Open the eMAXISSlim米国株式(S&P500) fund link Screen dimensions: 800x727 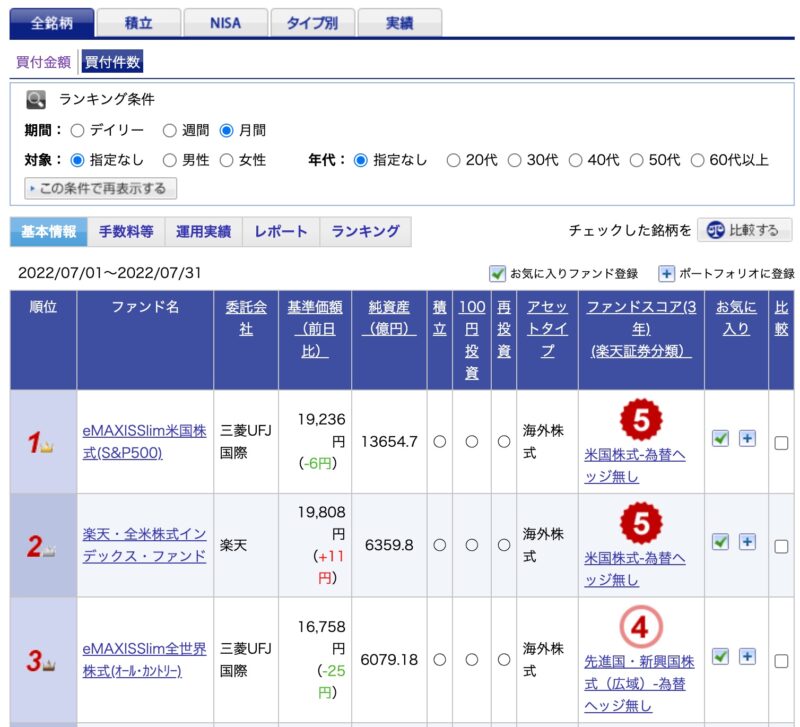point(144,442)
